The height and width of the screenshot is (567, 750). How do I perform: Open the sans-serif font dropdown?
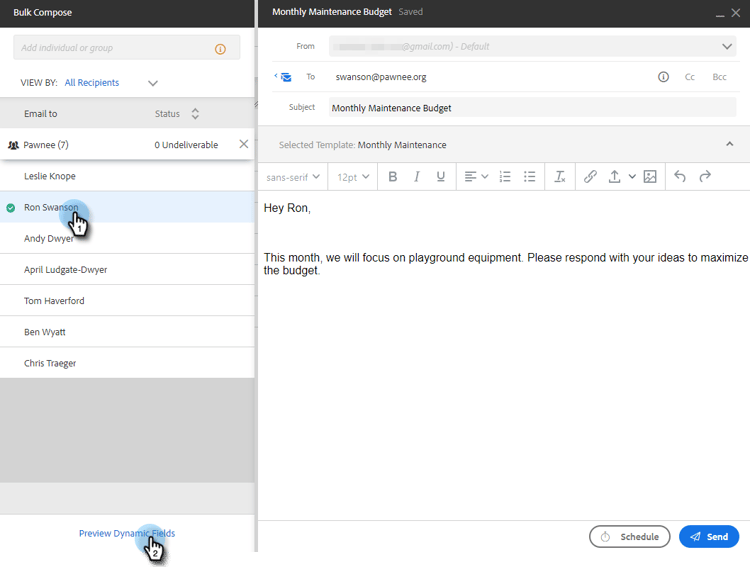[293, 177]
